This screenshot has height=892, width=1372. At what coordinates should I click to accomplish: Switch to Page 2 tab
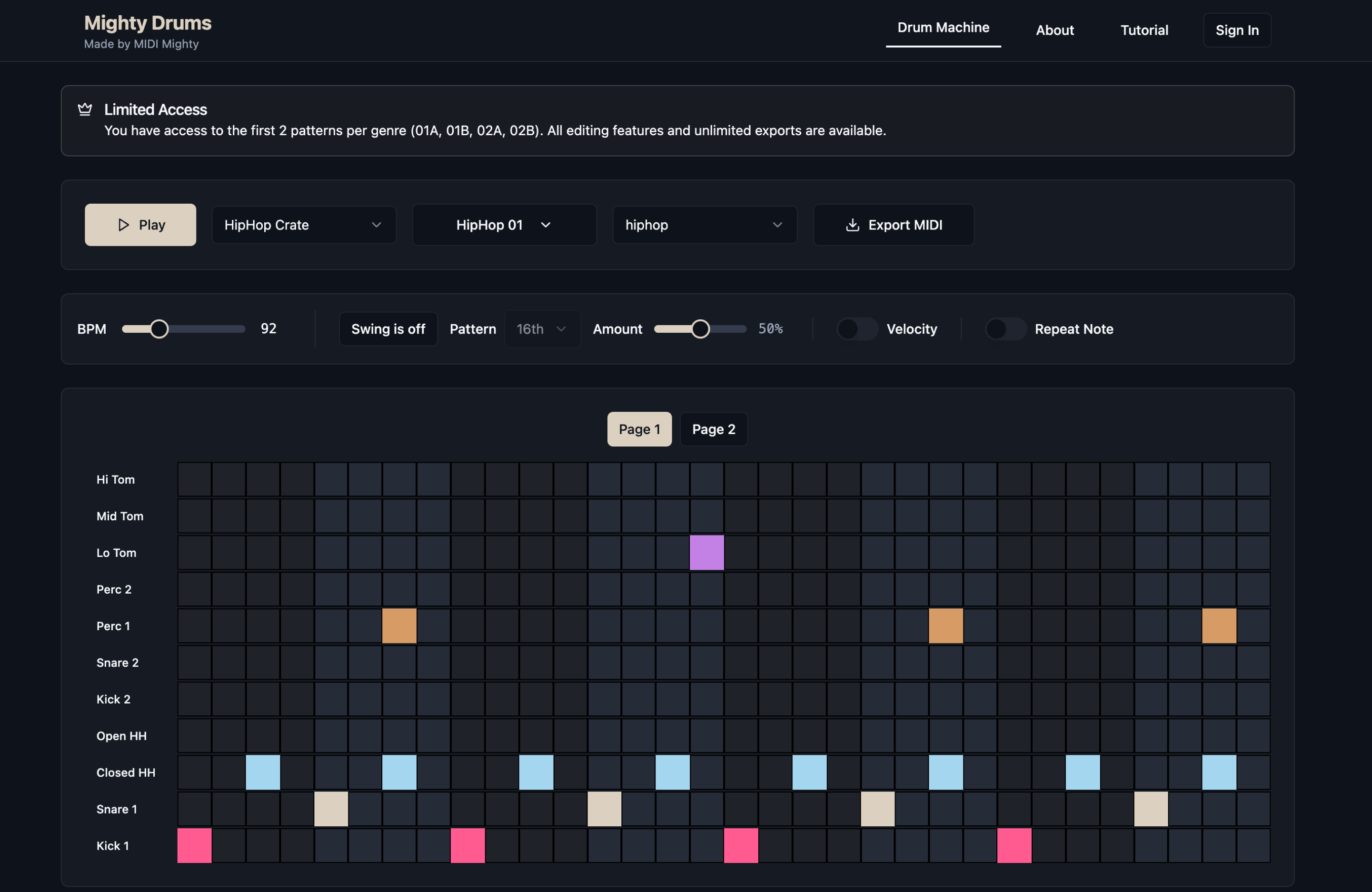click(x=713, y=429)
